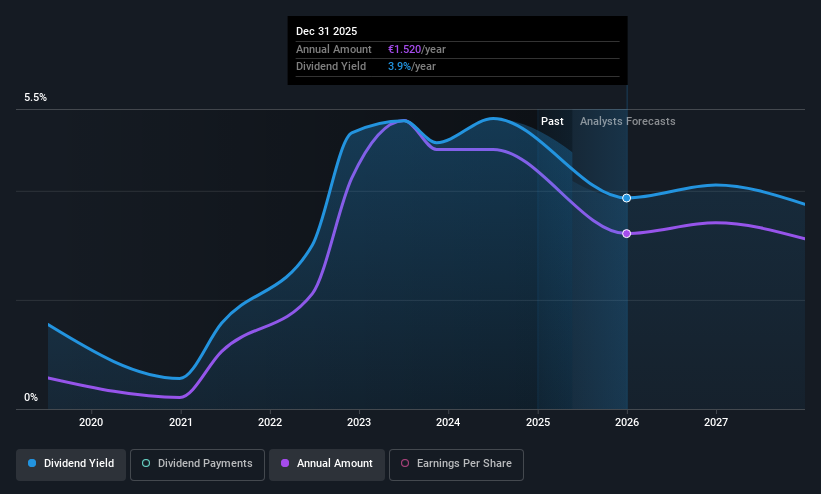Viewport: 821px width, 494px height.
Task: Enable the Earnings Per Share series
Action: point(456,464)
